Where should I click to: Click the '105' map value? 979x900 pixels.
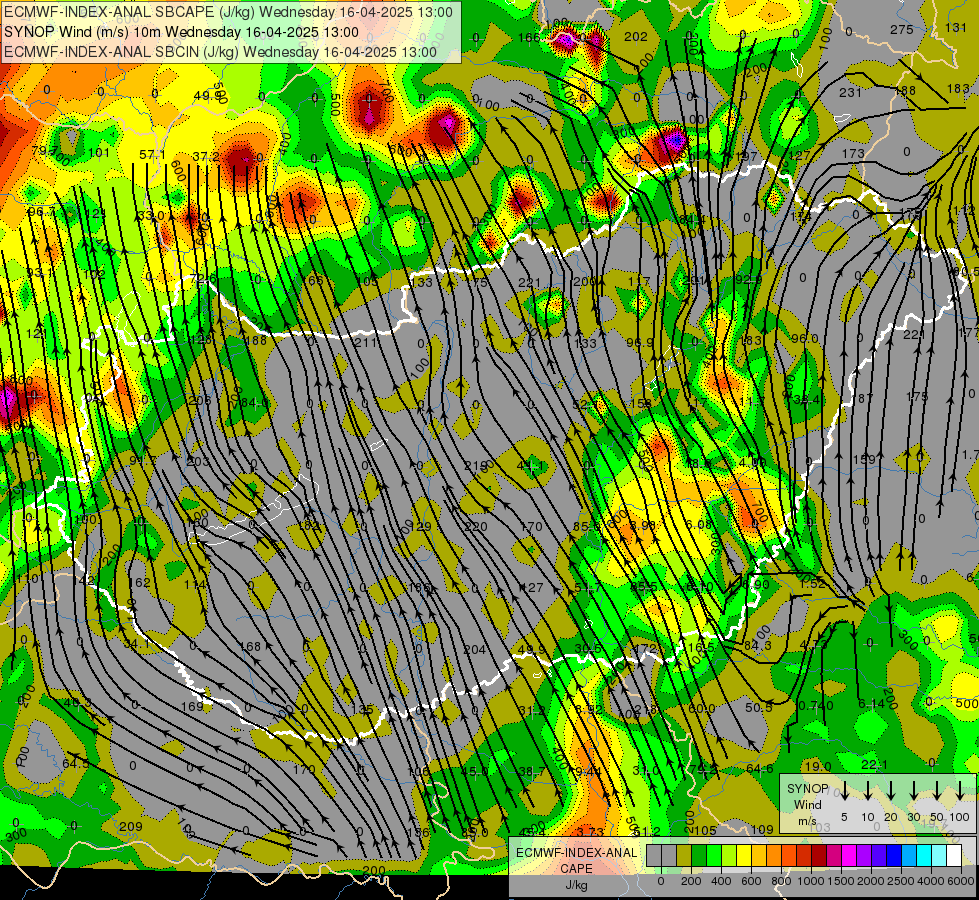pyautogui.click(x=705, y=830)
